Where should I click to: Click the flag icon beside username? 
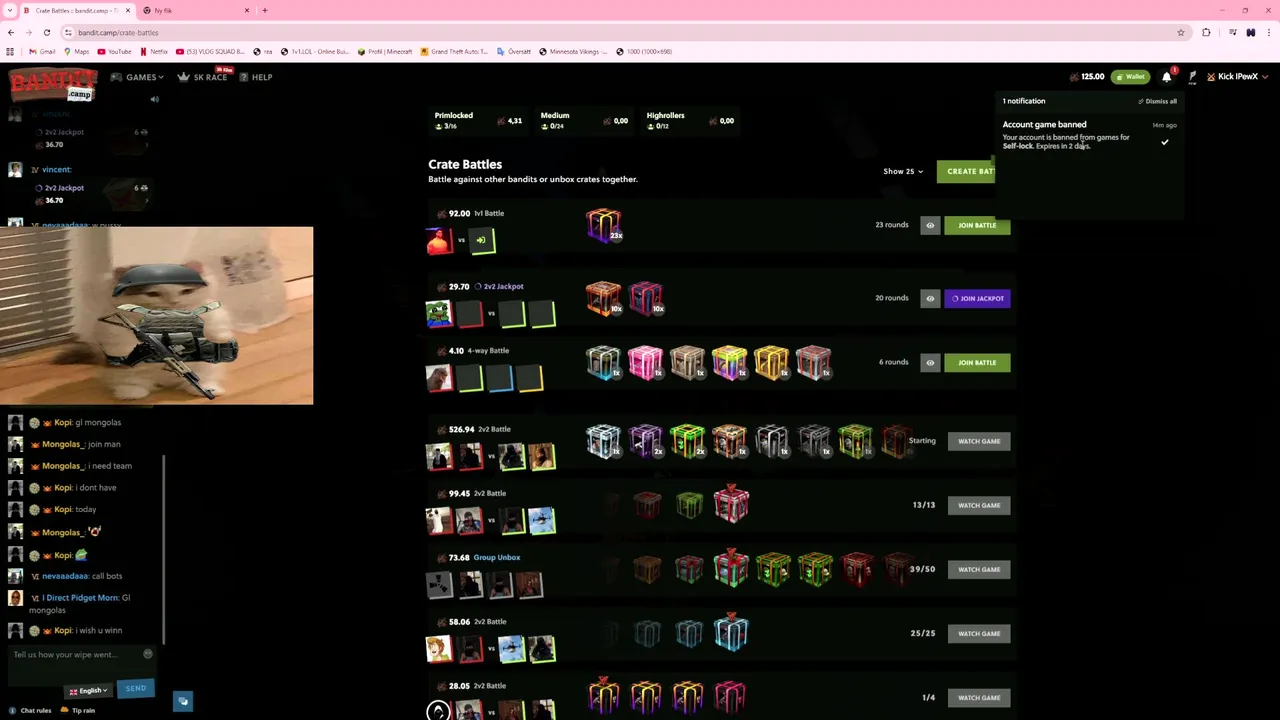(1192, 77)
